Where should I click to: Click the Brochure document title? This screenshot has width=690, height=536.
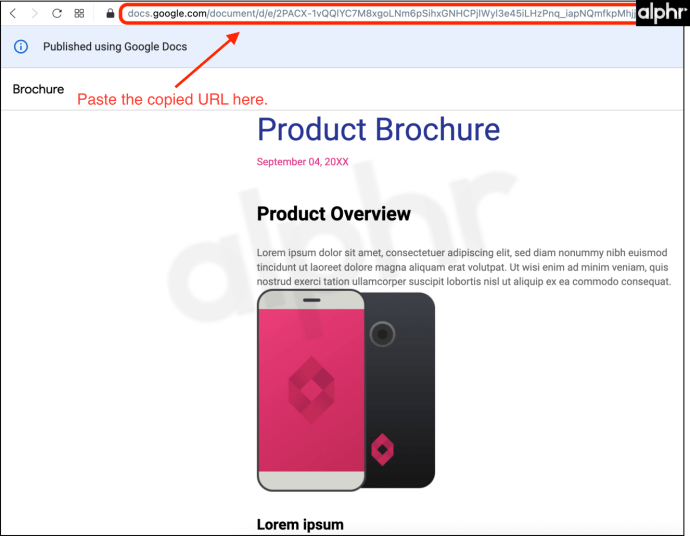click(38, 89)
